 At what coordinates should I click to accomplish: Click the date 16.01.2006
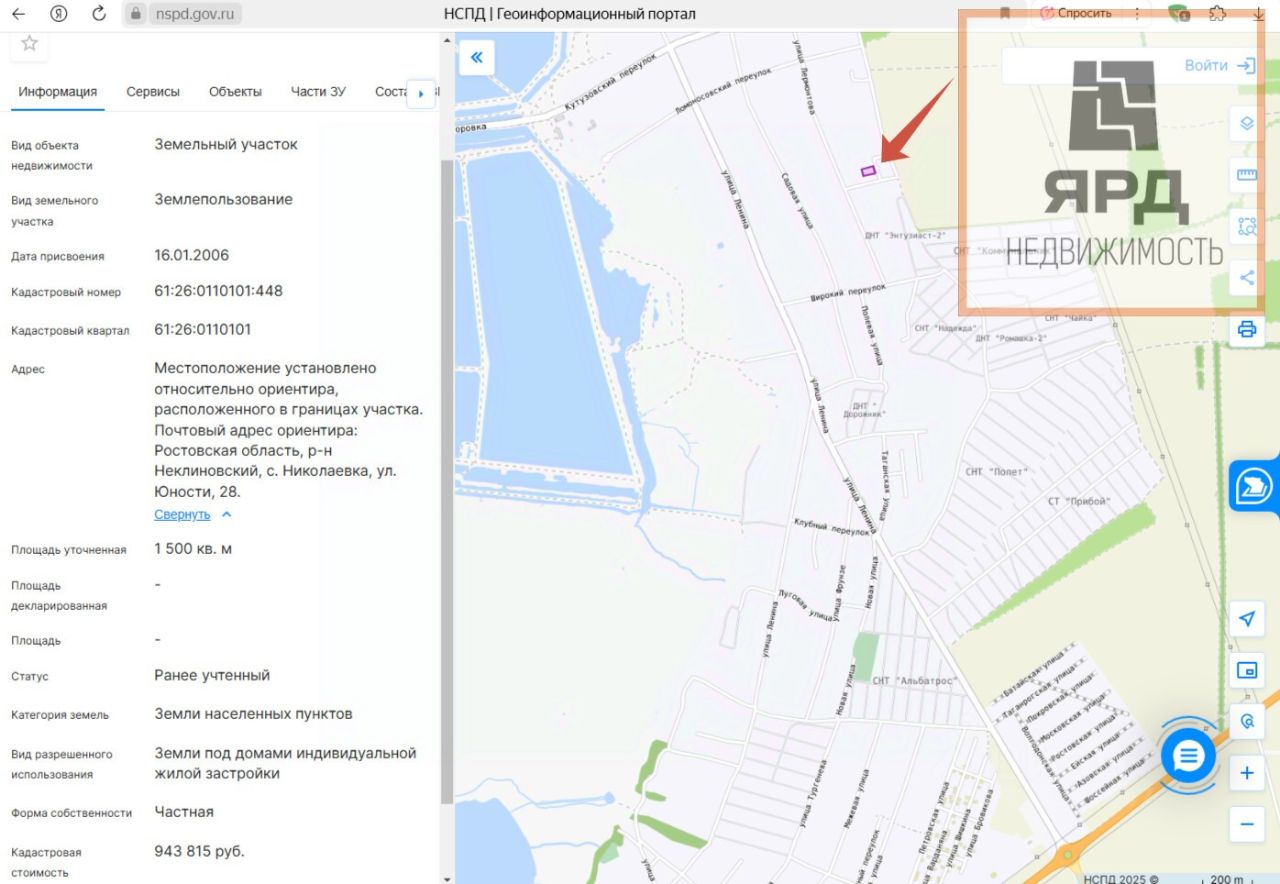pyautogui.click(x=192, y=255)
